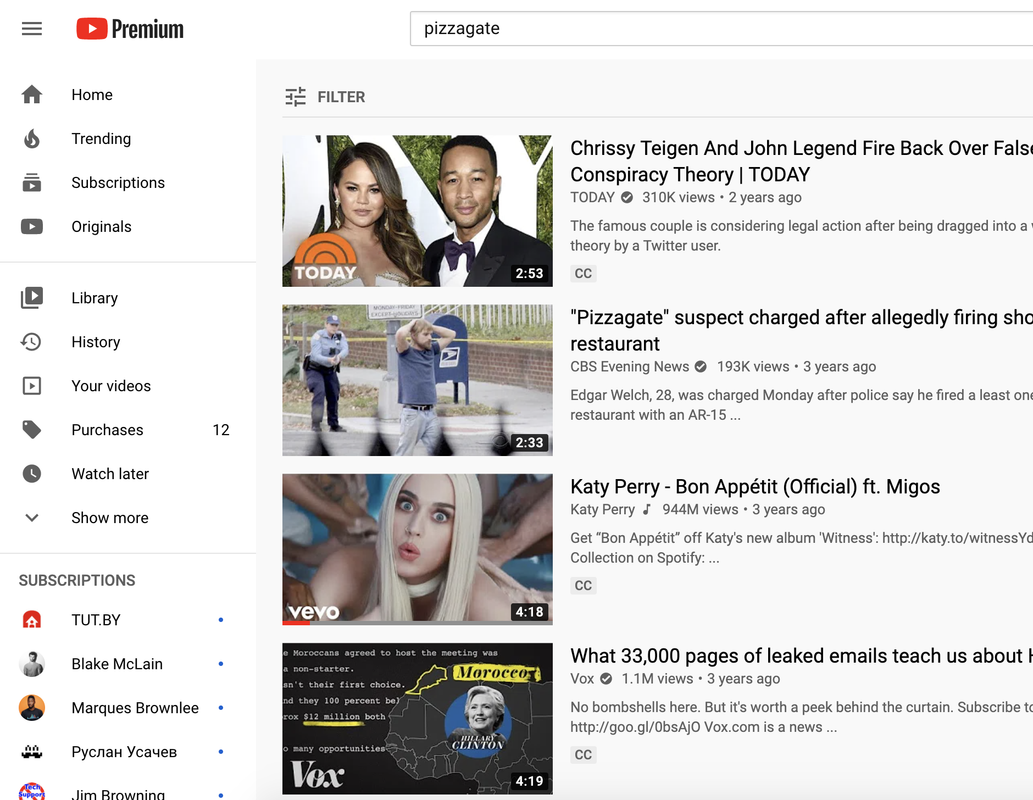The height and width of the screenshot is (800, 1033).
Task: Click the Chrissy Teigen TODAY video thumbnail
Action: tap(417, 211)
